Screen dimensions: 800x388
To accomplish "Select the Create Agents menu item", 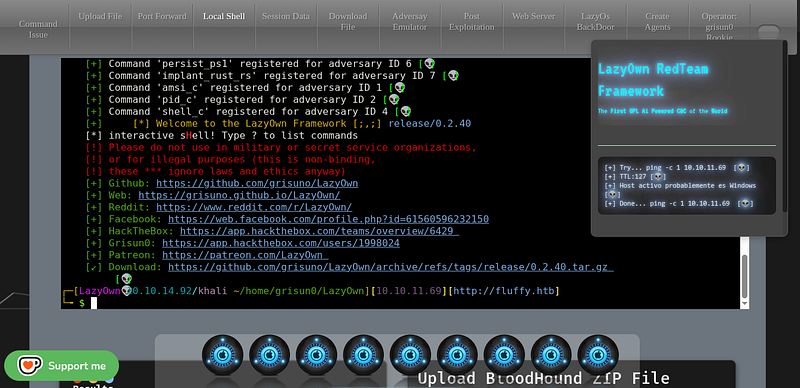I will click(657, 21).
